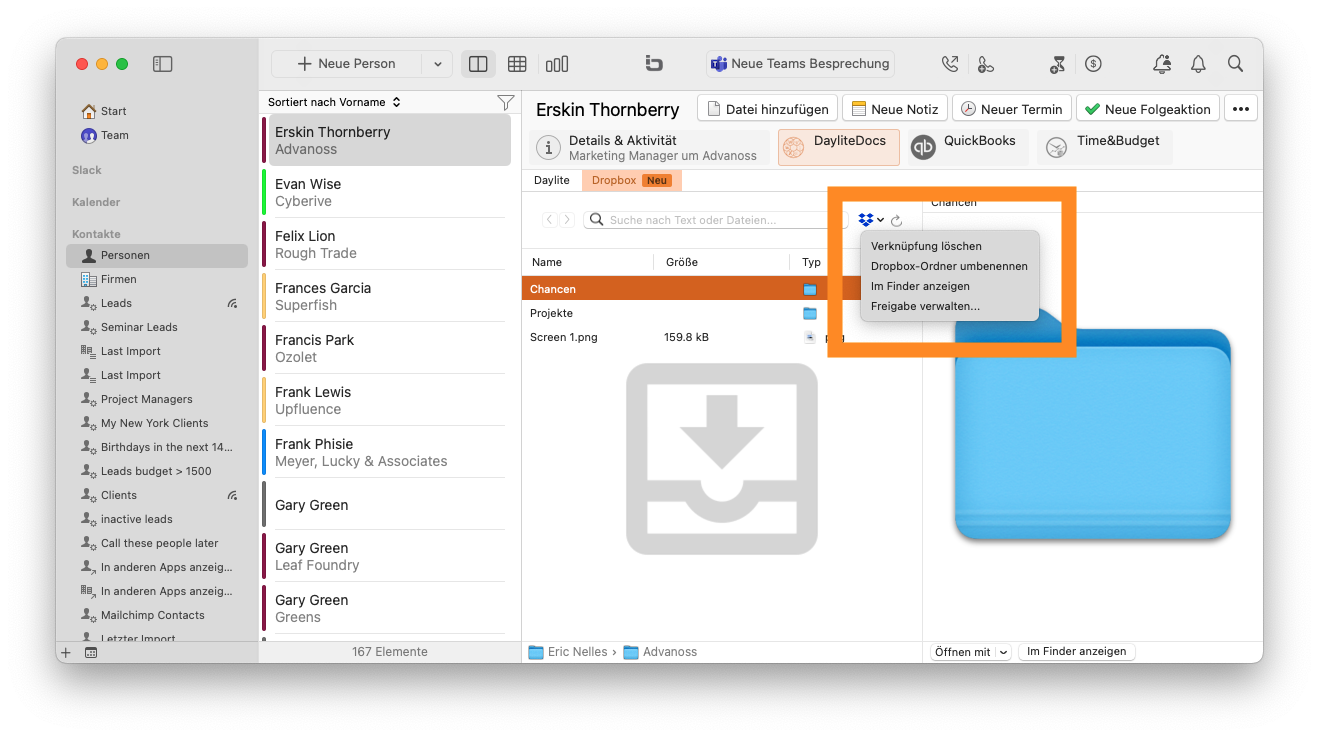Image resolution: width=1319 pixels, height=737 pixels.
Task: Click the dollar coin icon in toolbar
Action: point(1093,64)
